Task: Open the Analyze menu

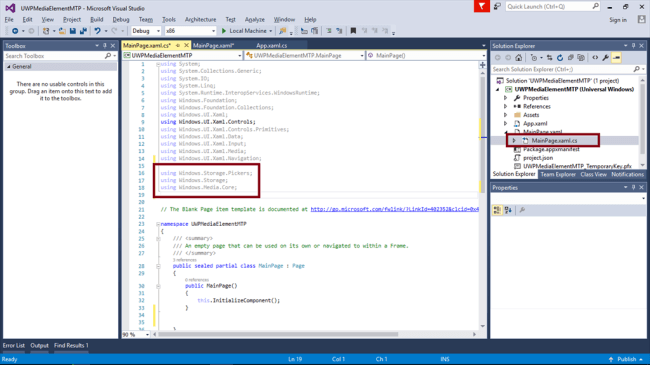Action: tap(255, 19)
